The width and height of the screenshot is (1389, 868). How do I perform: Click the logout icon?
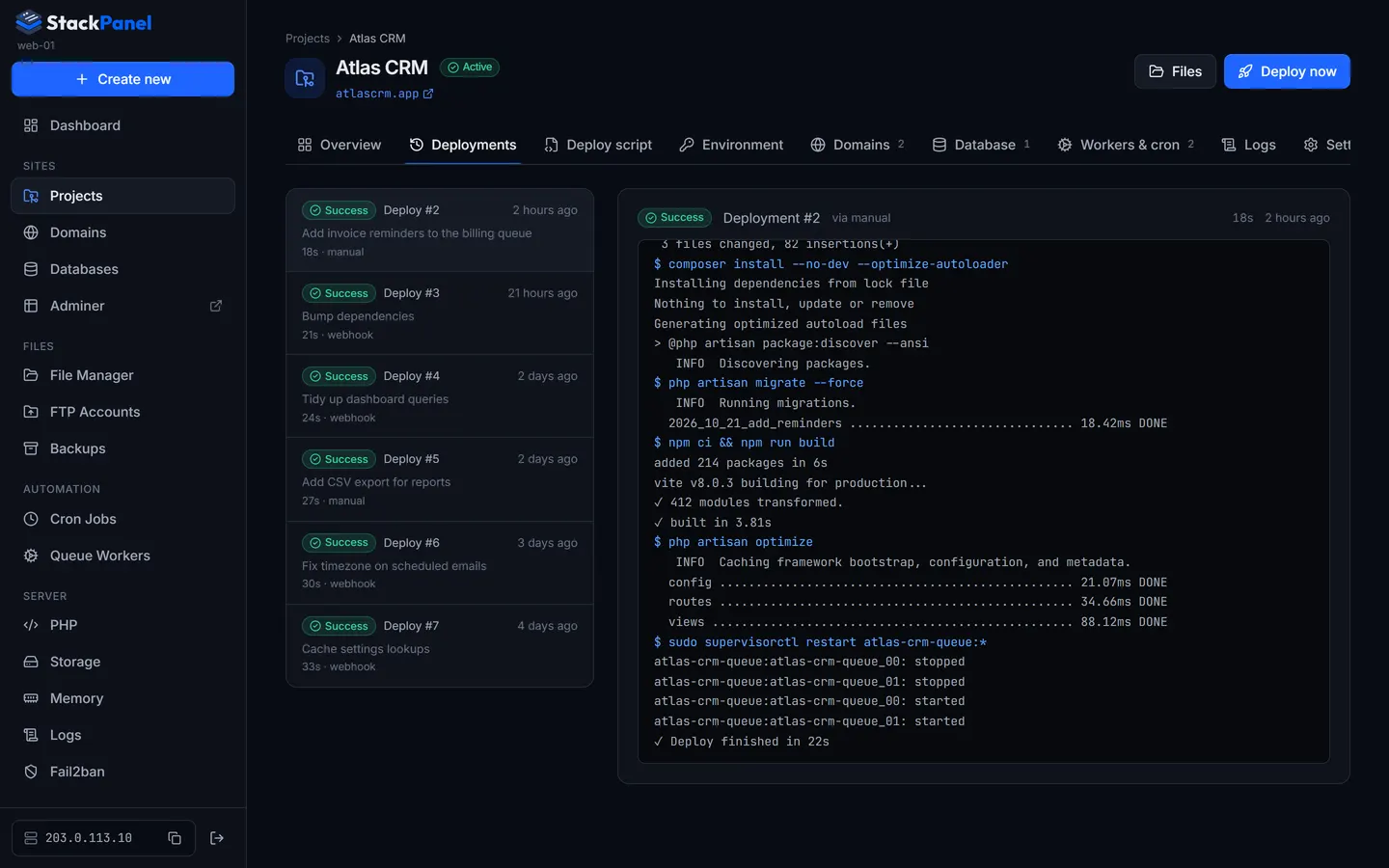tap(217, 838)
